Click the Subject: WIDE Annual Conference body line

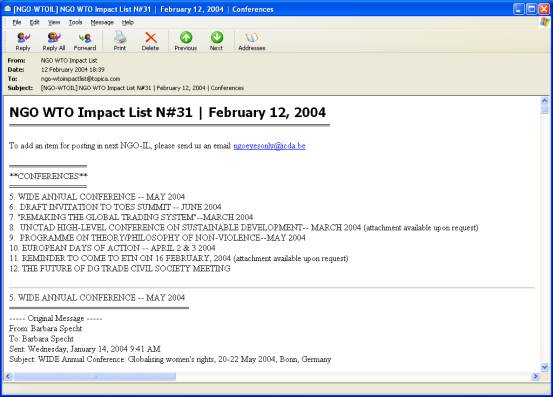[x=170, y=359]
